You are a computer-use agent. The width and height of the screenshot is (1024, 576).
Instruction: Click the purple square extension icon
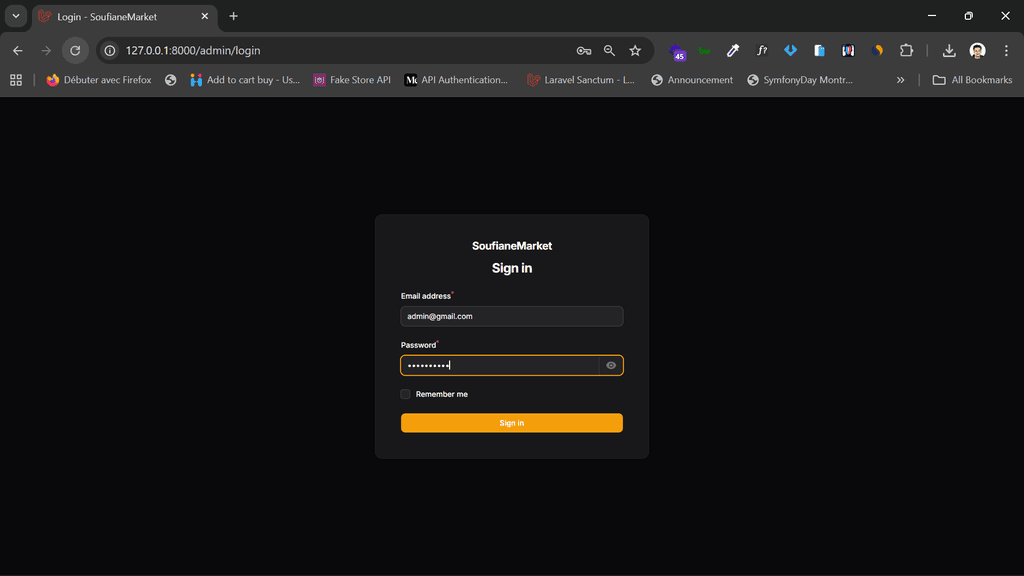[x=848, y=50]
